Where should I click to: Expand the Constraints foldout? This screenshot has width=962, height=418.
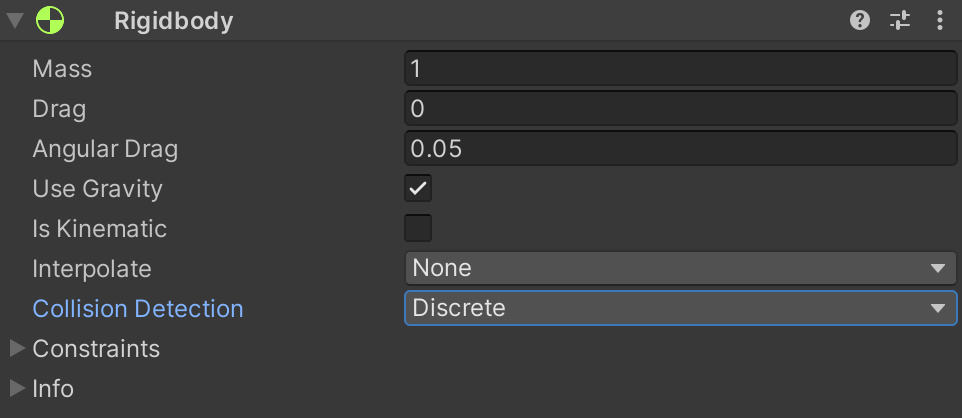17,349
